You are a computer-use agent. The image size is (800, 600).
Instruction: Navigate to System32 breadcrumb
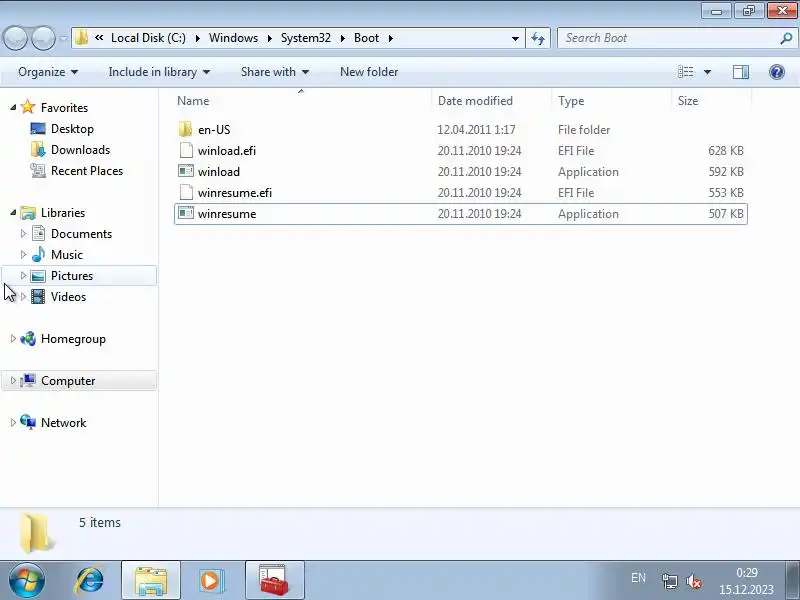tap(306, 38)
